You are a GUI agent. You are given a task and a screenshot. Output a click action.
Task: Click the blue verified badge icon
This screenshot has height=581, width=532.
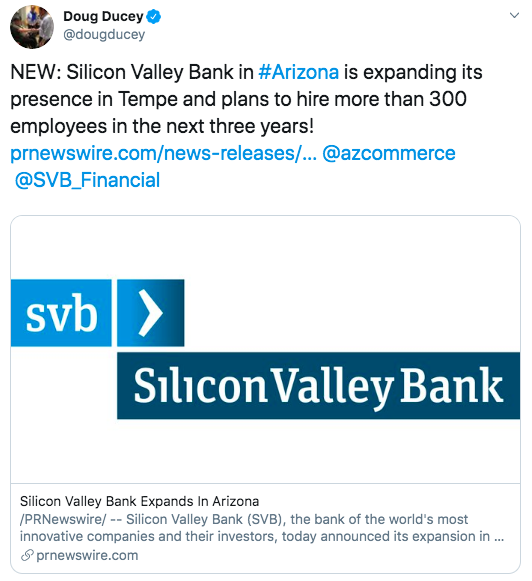(154, 17)
